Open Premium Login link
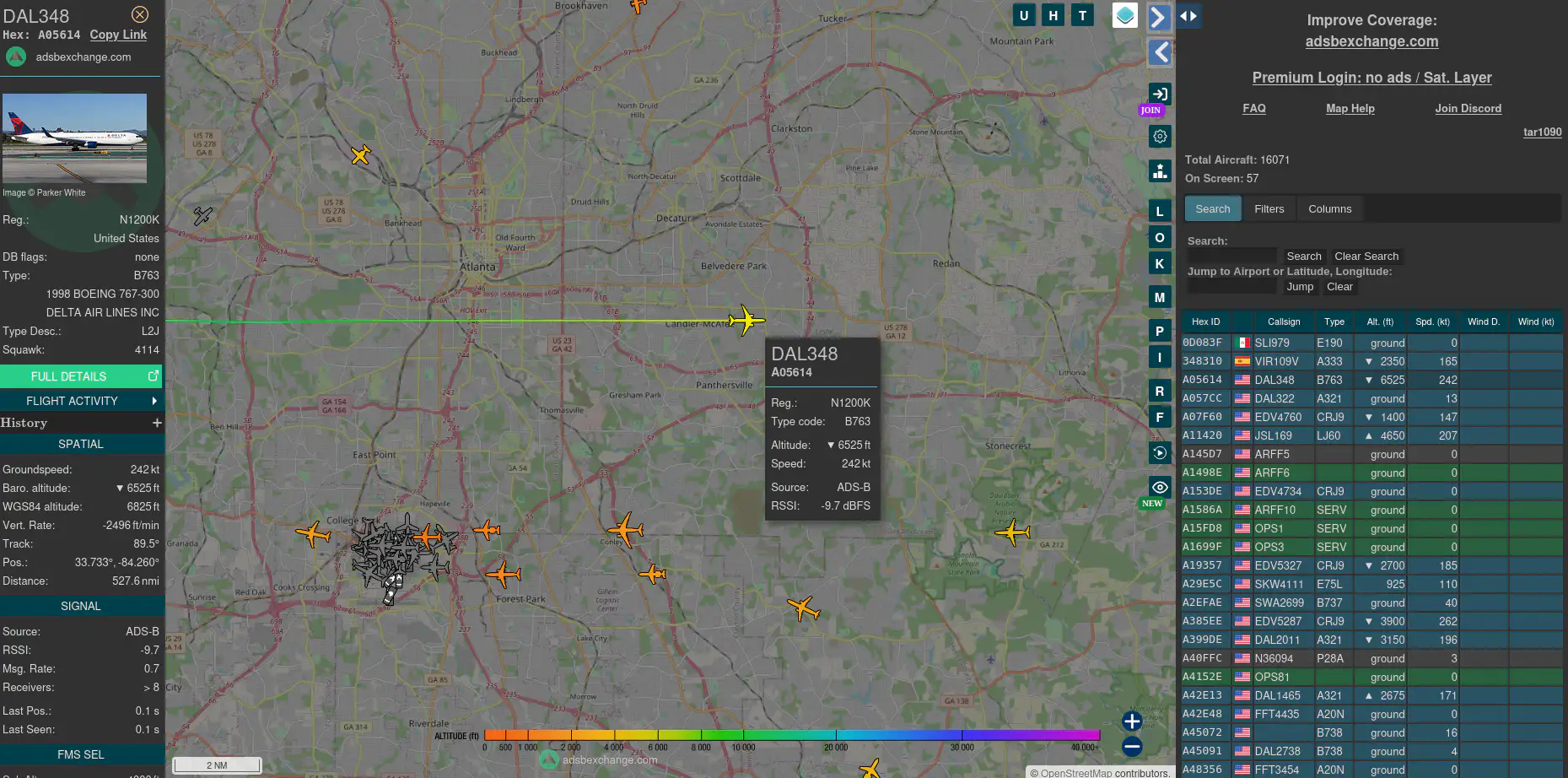 1371,78
